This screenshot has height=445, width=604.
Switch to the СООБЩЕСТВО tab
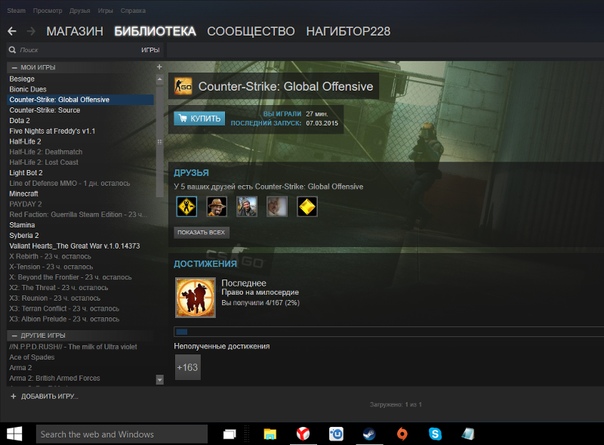251,31
